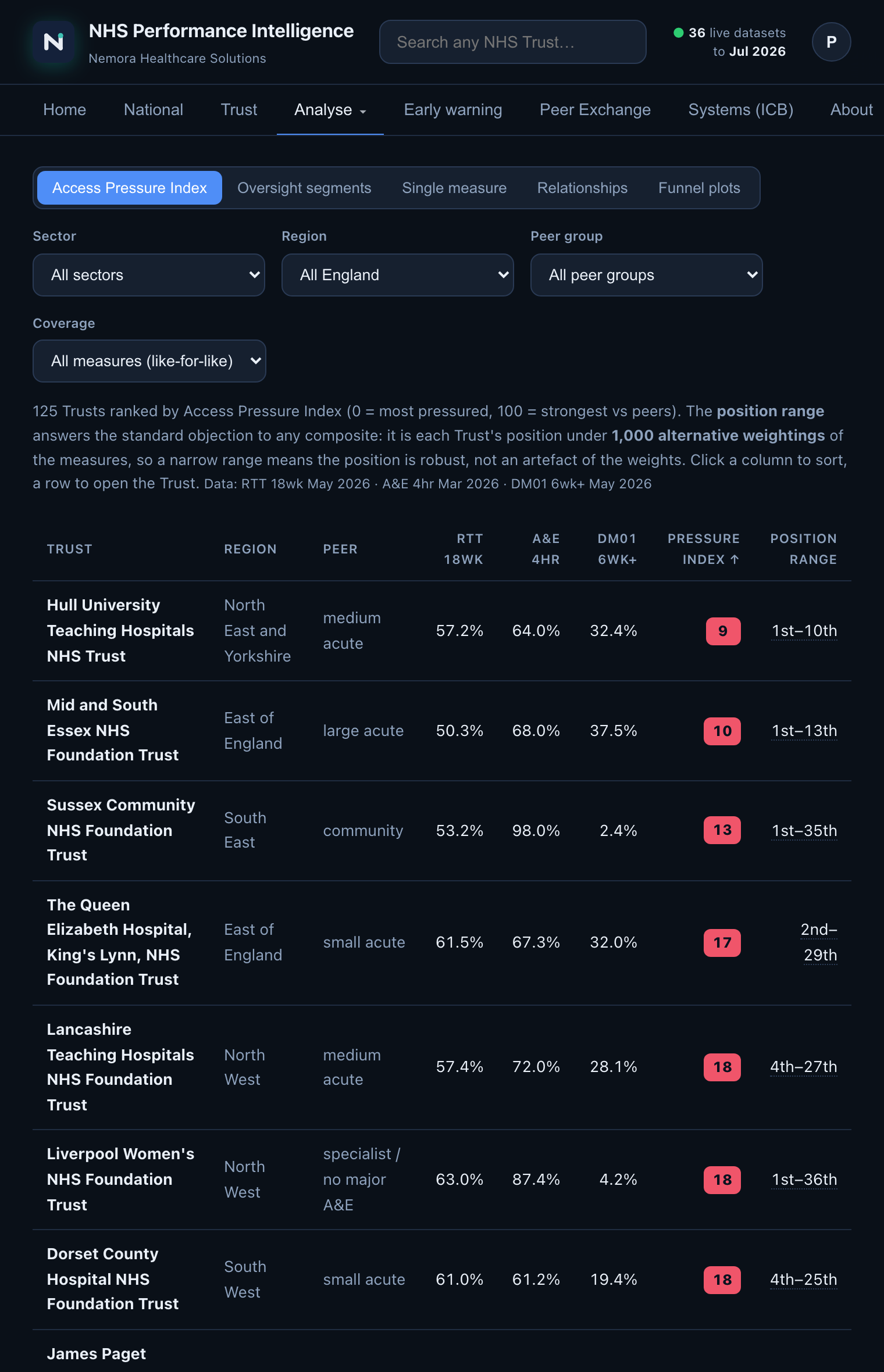Open Dorset County Hospital NHS Foundation Trust

click(442, 1280)
